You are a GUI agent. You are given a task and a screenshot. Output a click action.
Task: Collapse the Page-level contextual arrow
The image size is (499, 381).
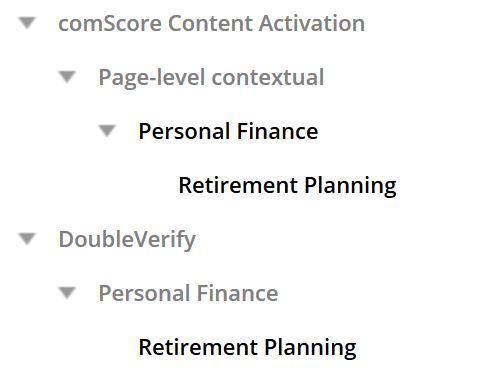pyautogui.click(x=67, y=77)
